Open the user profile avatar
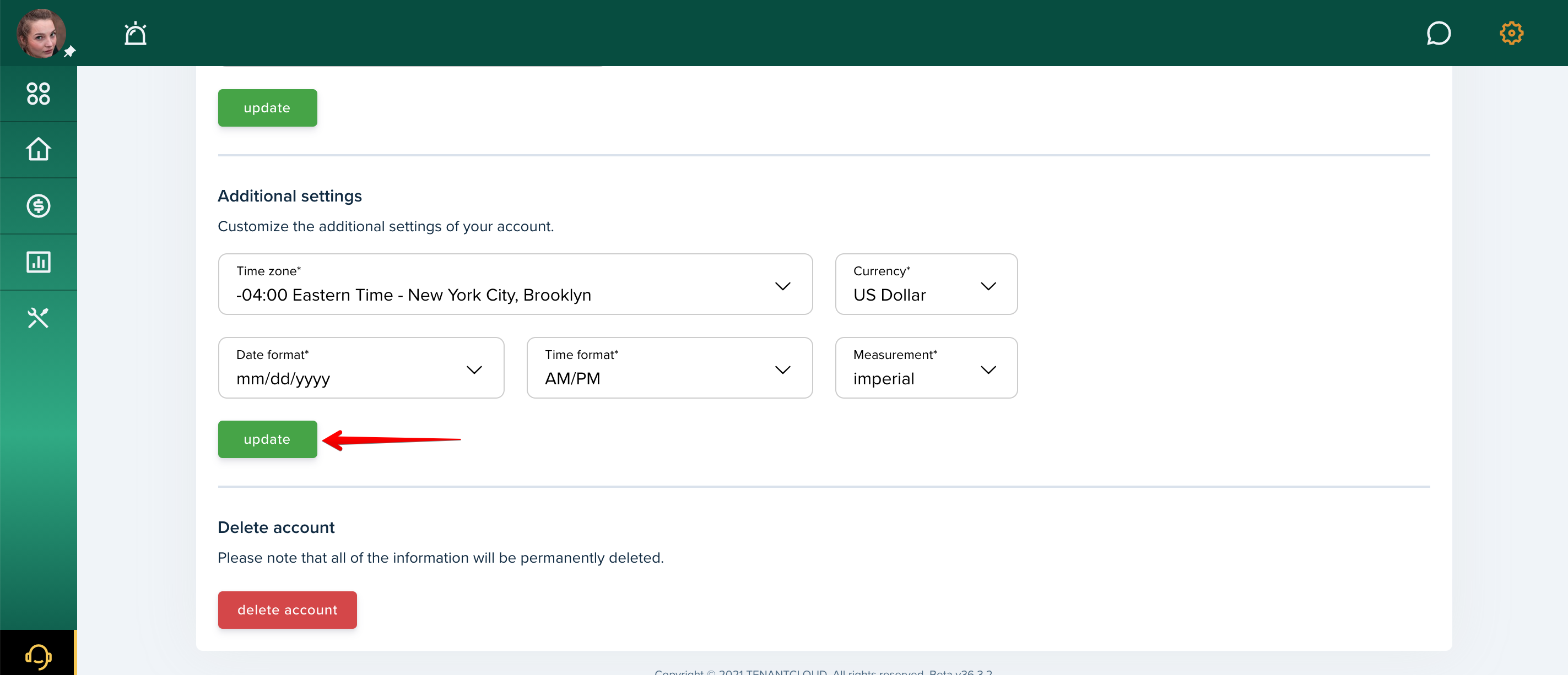Viewport: 1568px width, 675px height. pyautogui.click(x=41, y=33)
